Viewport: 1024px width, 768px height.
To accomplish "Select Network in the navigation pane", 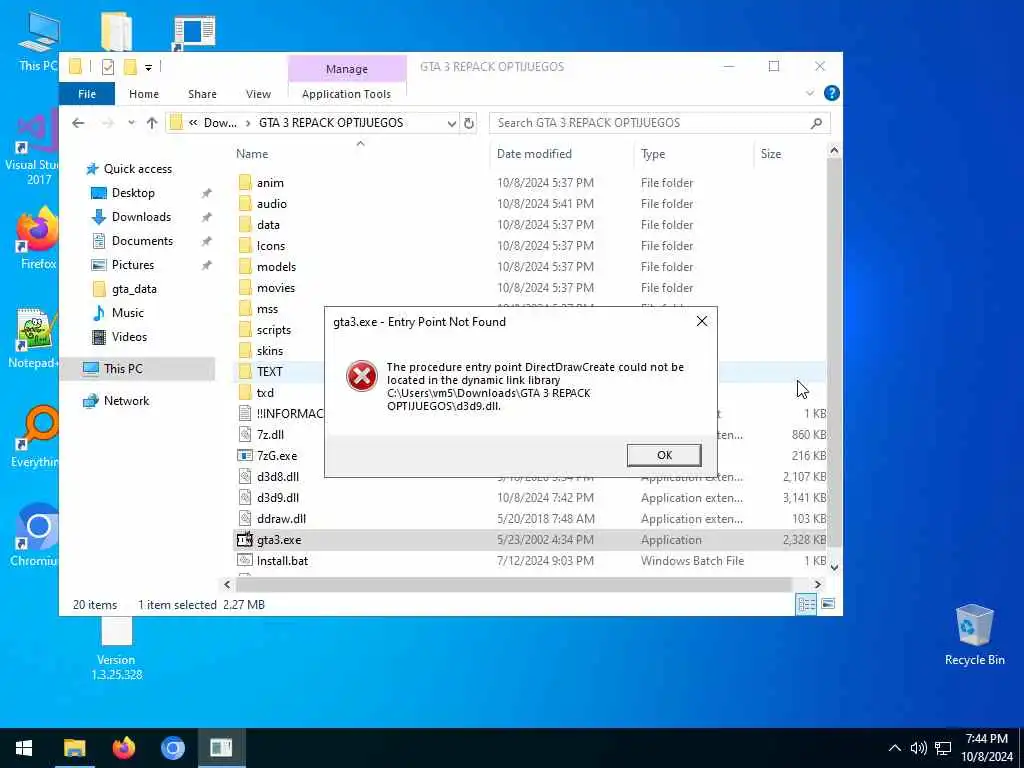I will click(x=126, y=401).
